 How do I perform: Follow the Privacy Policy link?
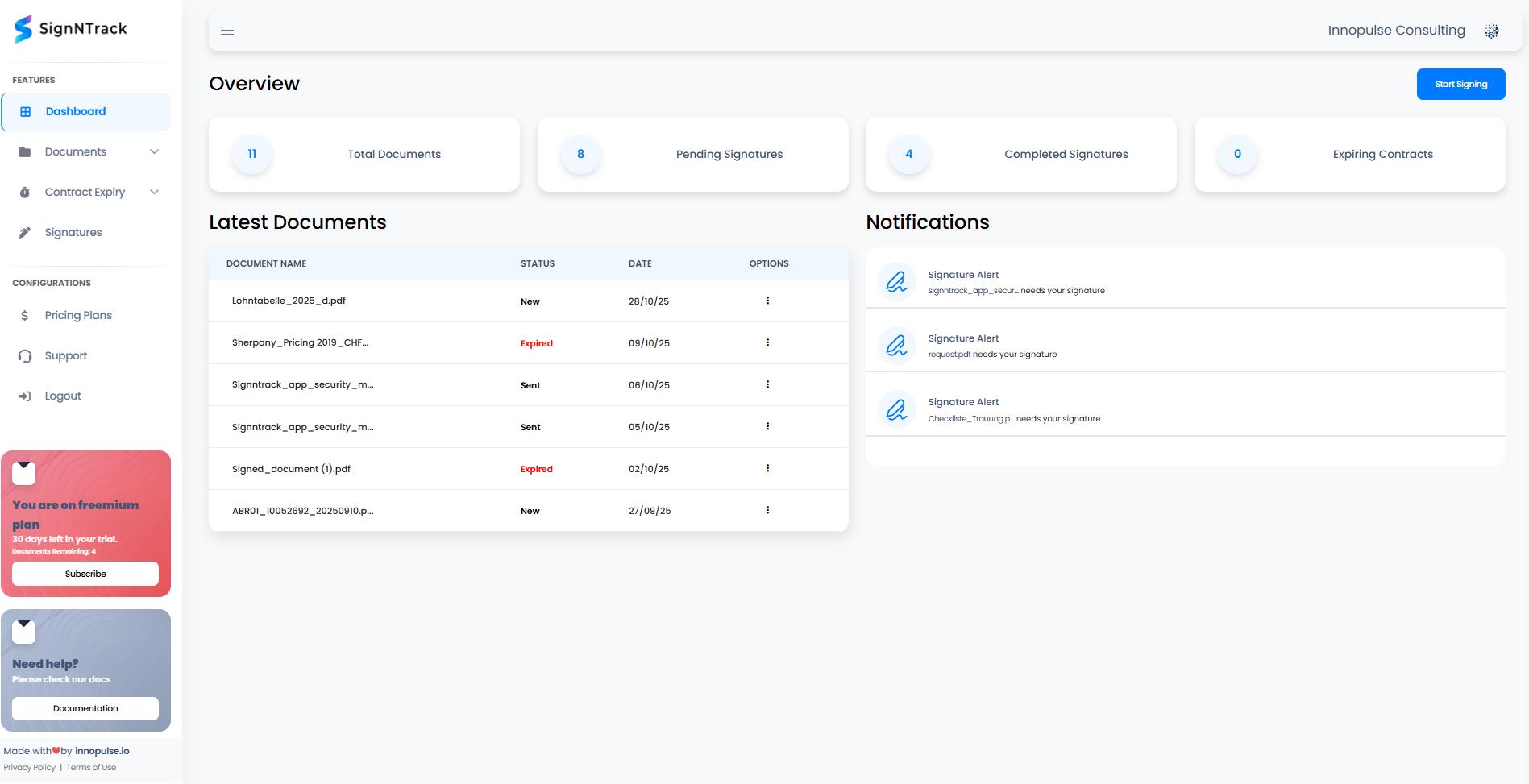30,767
